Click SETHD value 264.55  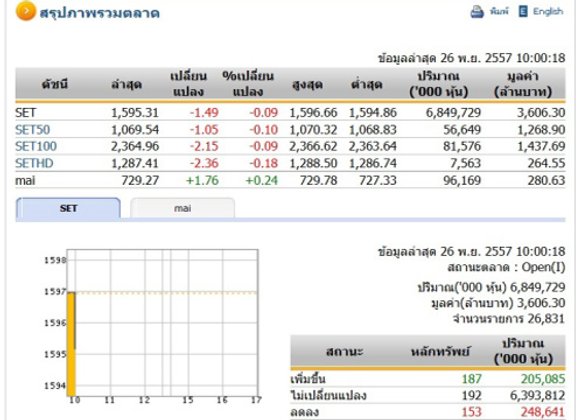(x=546, y=163)
